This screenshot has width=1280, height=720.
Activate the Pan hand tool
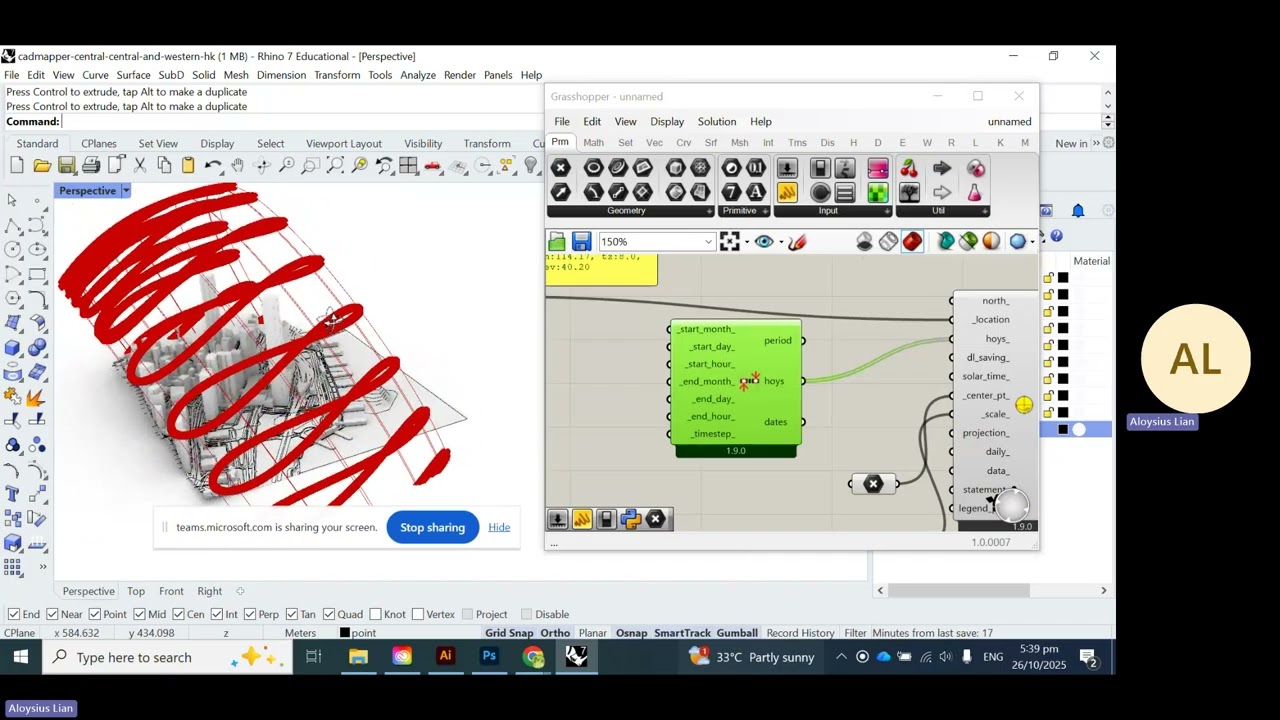pos(237,166)
